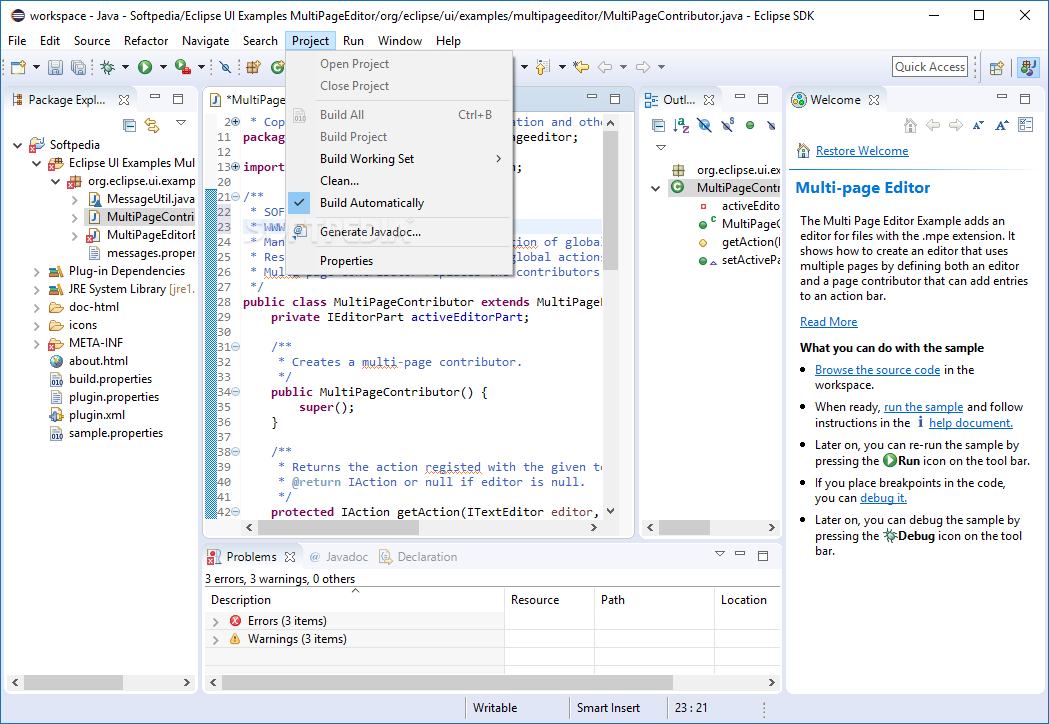Open the Browse the source code link
Viewport: 1049px width, 724px height.
pyautogui.click(x=877, y=370)
